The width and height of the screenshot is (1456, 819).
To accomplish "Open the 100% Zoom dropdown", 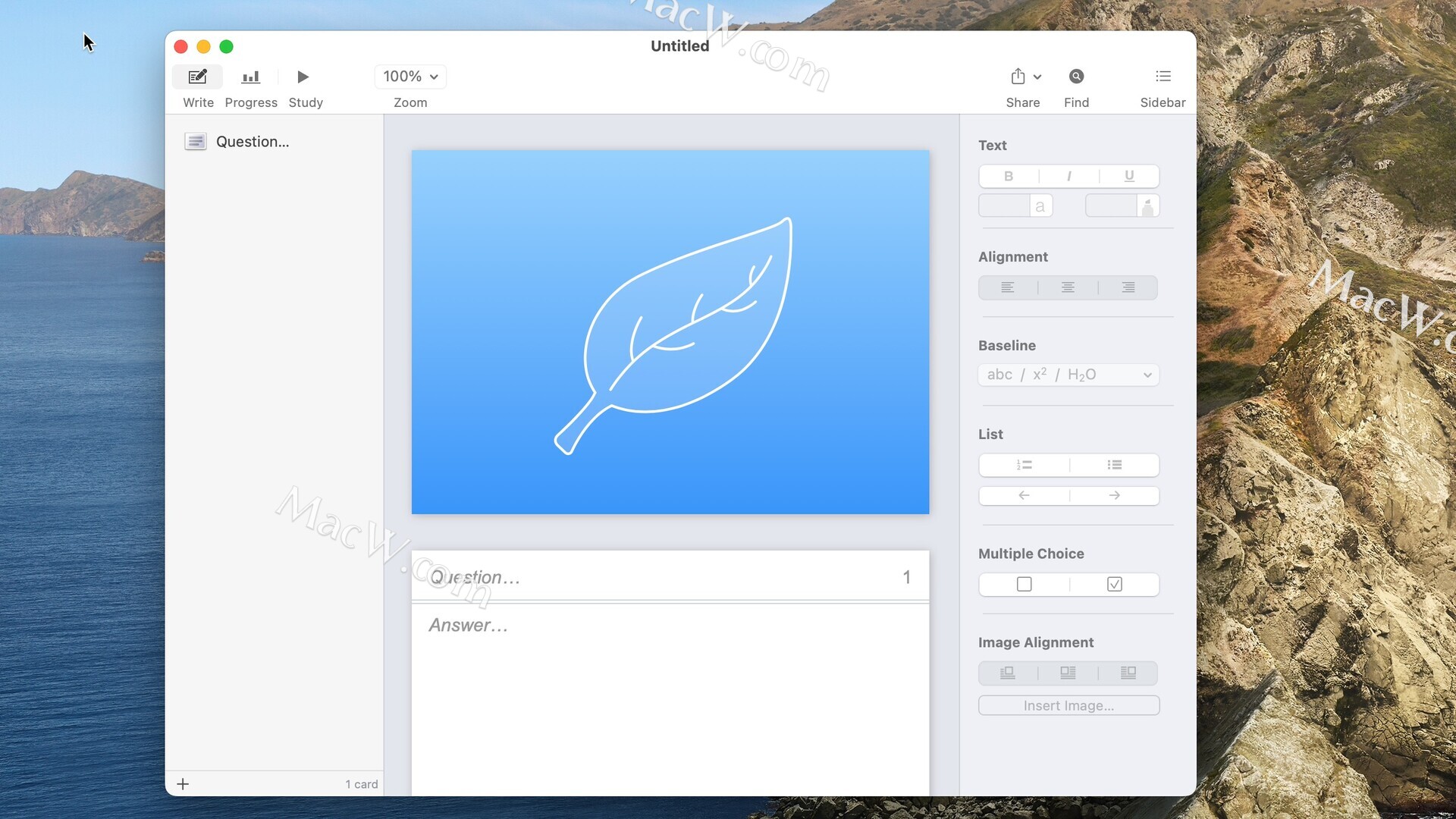I will (x=410, y=77).
